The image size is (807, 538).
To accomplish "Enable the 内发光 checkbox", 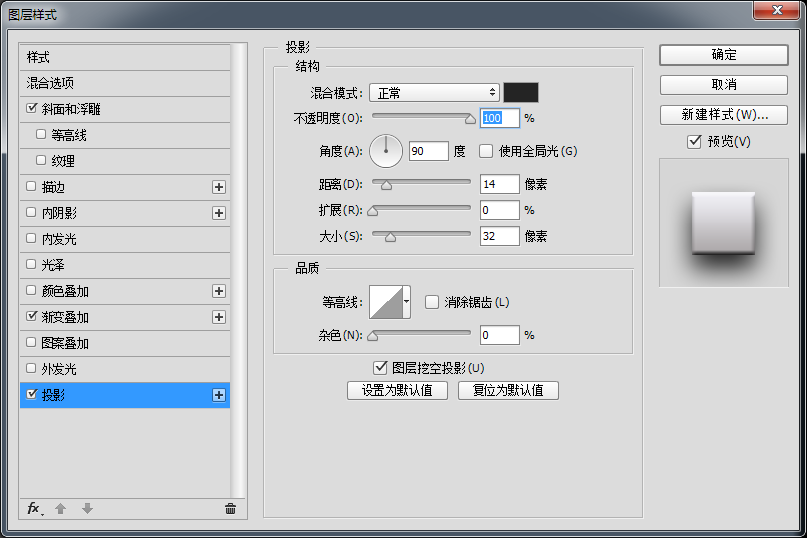I will 31,238.
